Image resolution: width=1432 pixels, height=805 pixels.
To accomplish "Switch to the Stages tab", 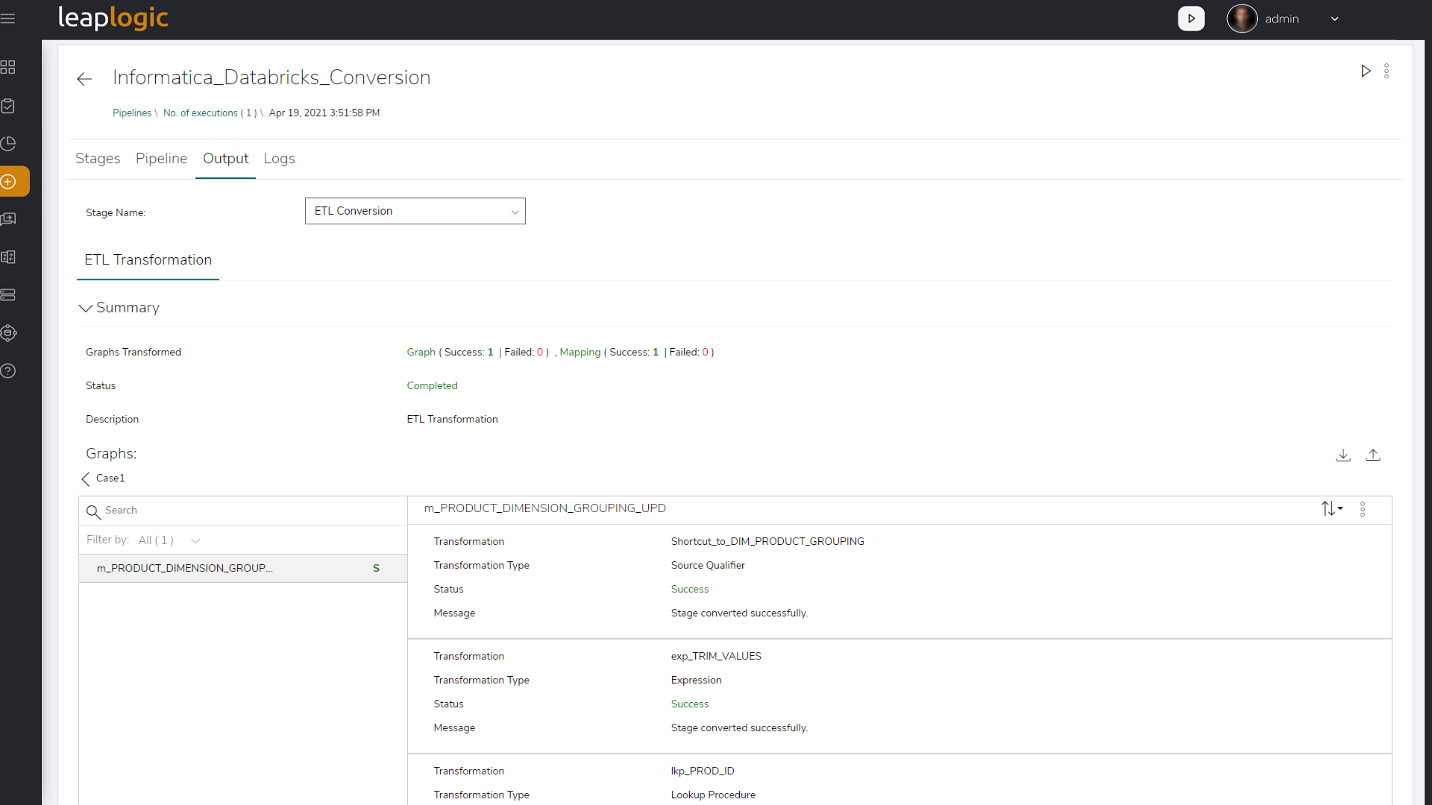I will (98, 158).
